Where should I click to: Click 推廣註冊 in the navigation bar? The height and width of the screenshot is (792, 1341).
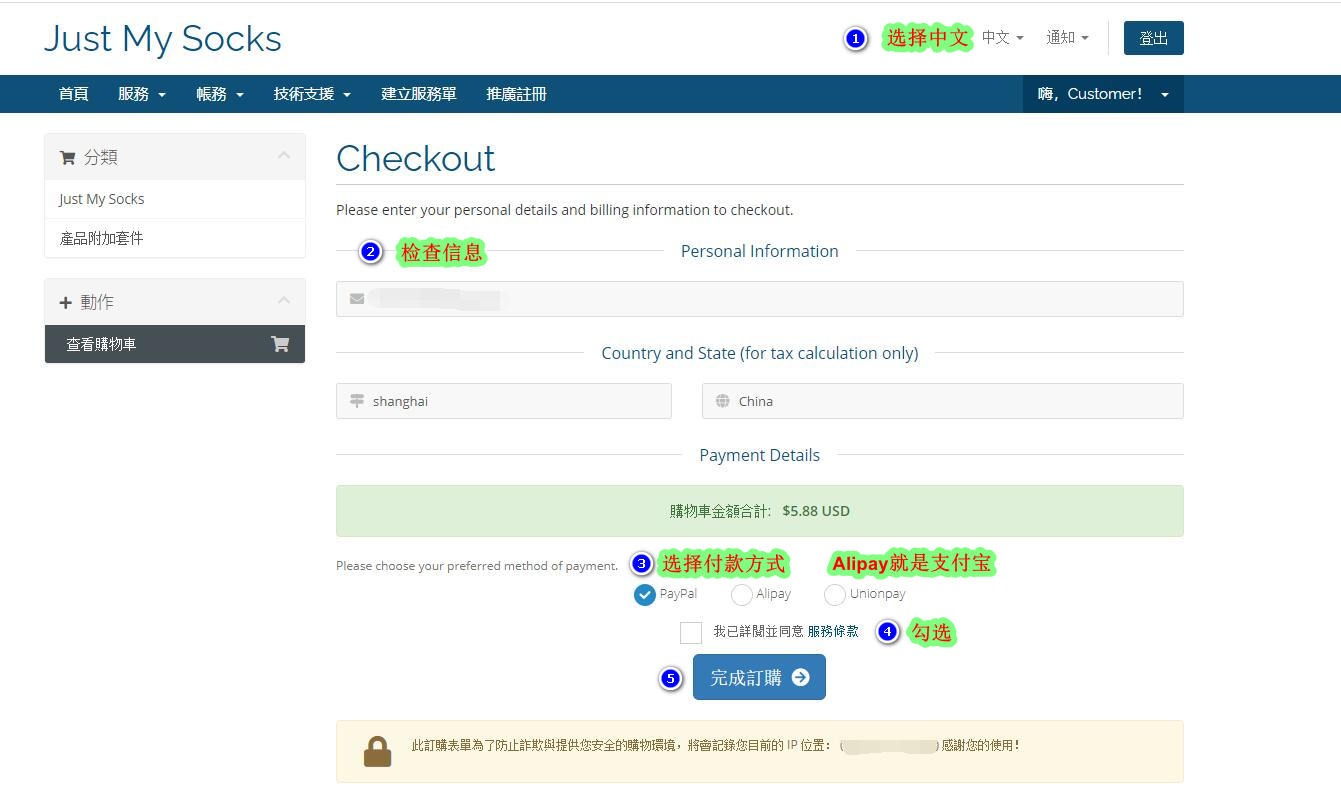[x=516, y=94]
